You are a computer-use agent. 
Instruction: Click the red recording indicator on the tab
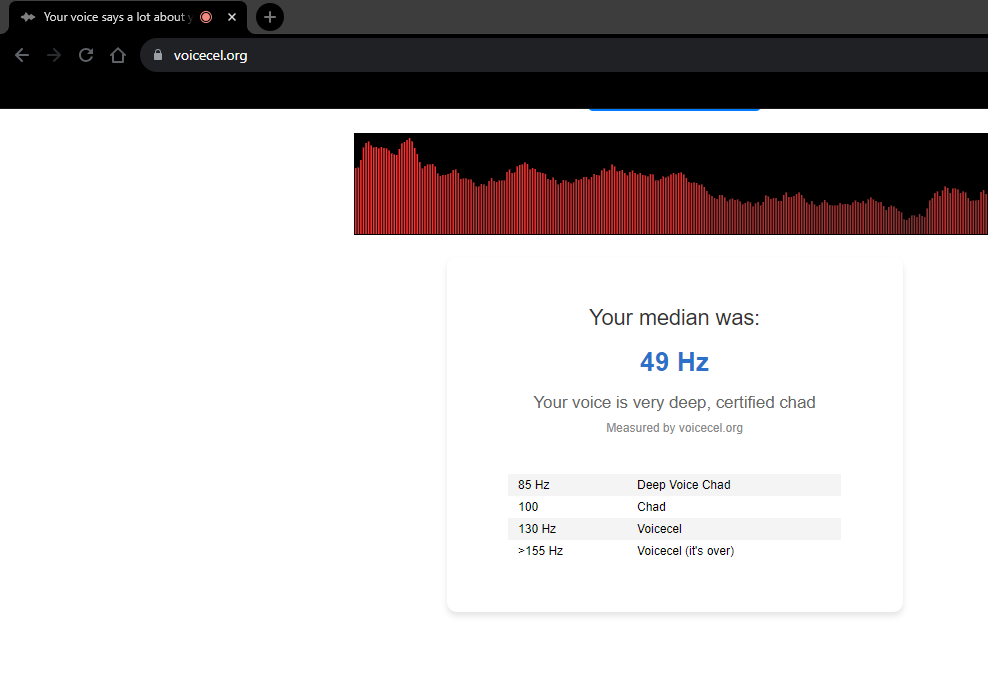point(205,17)
